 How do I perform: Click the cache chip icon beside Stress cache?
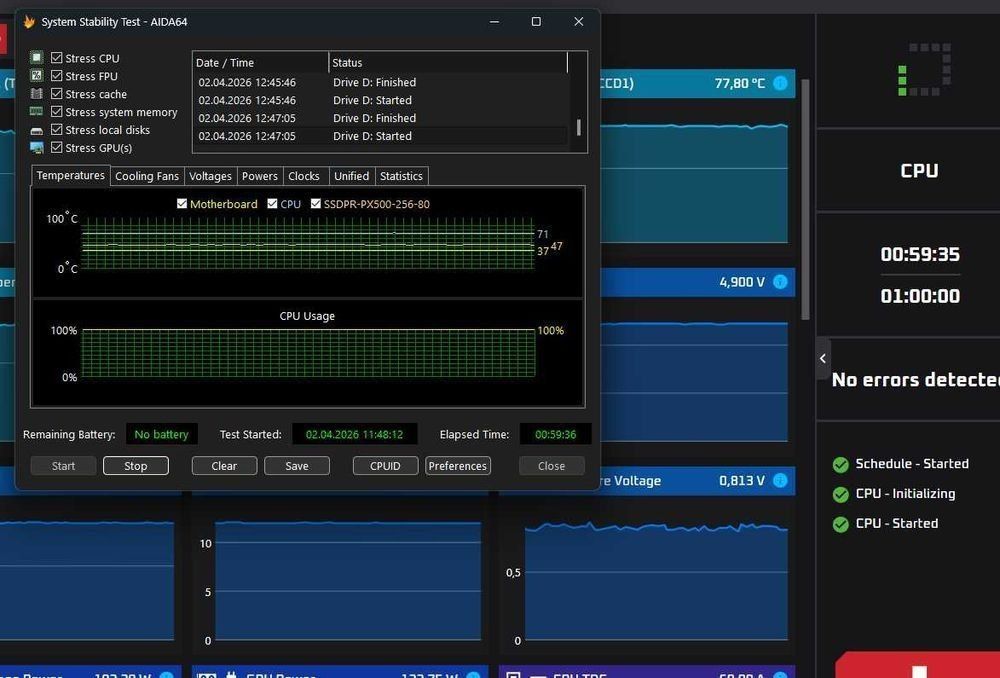(x=37, y=94)
